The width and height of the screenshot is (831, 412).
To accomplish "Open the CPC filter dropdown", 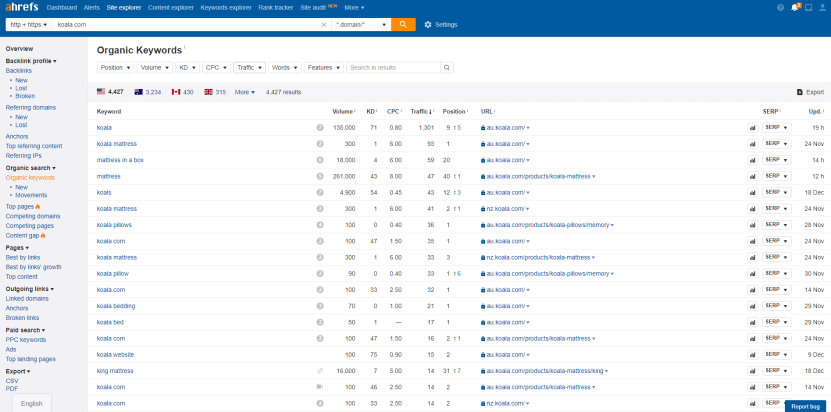I will click(x=216, y=67).
